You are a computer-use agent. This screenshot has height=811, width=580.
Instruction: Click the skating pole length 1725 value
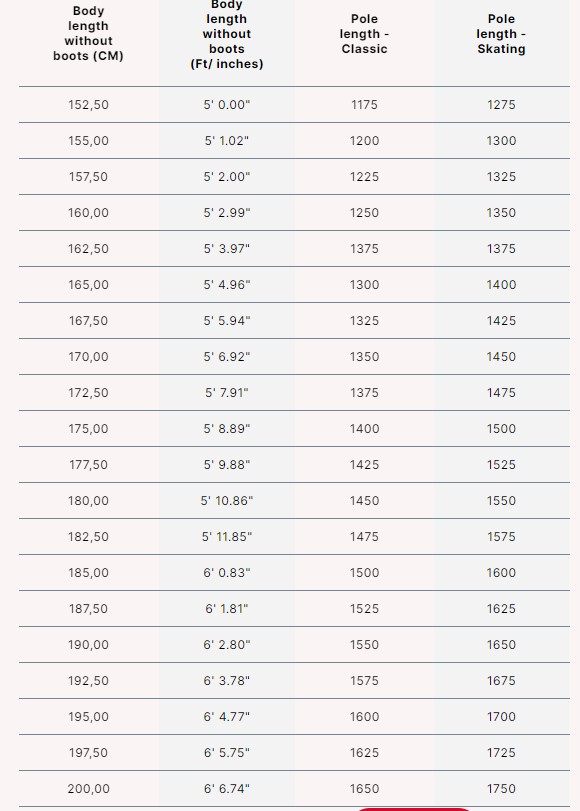click(x=501, y=753)
